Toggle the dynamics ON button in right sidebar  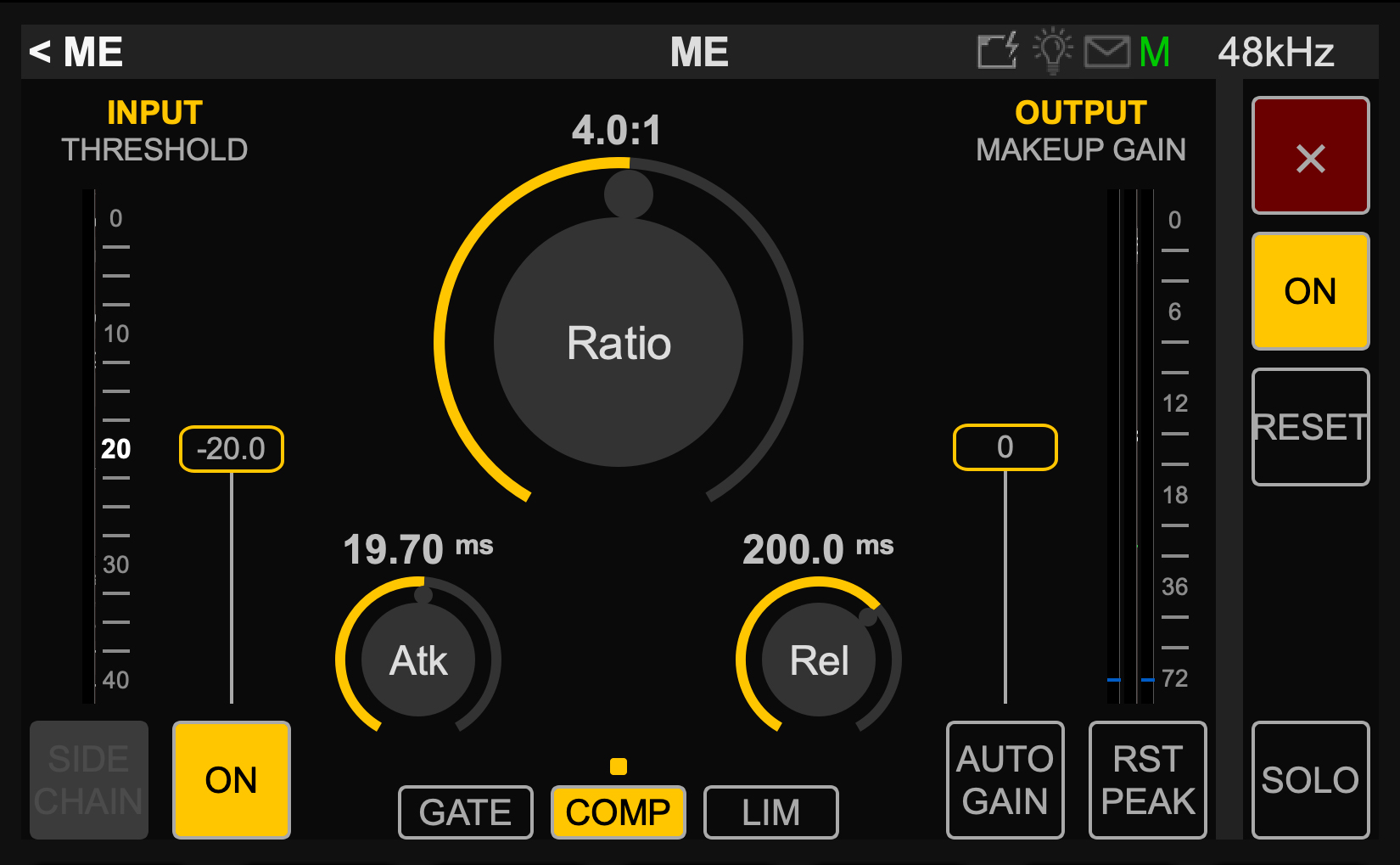(1310, 291)
